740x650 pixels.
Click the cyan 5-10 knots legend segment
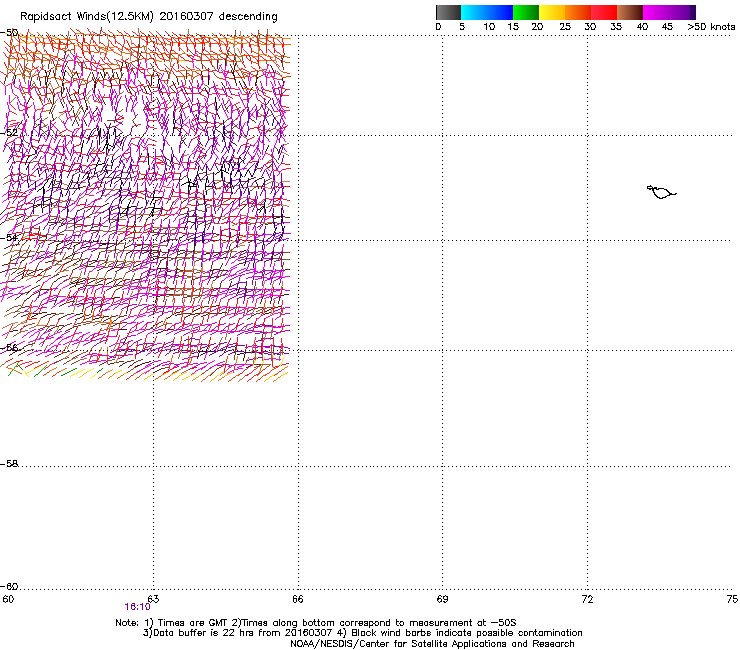point(474,12)
